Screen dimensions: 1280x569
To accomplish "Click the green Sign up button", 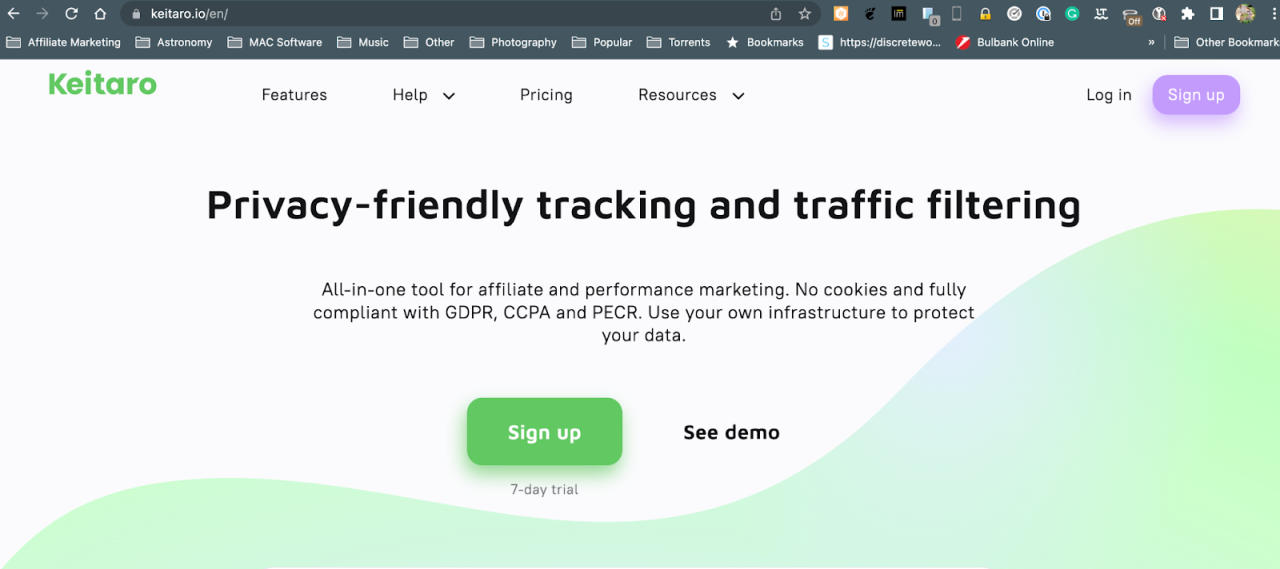I will [544, 432].
